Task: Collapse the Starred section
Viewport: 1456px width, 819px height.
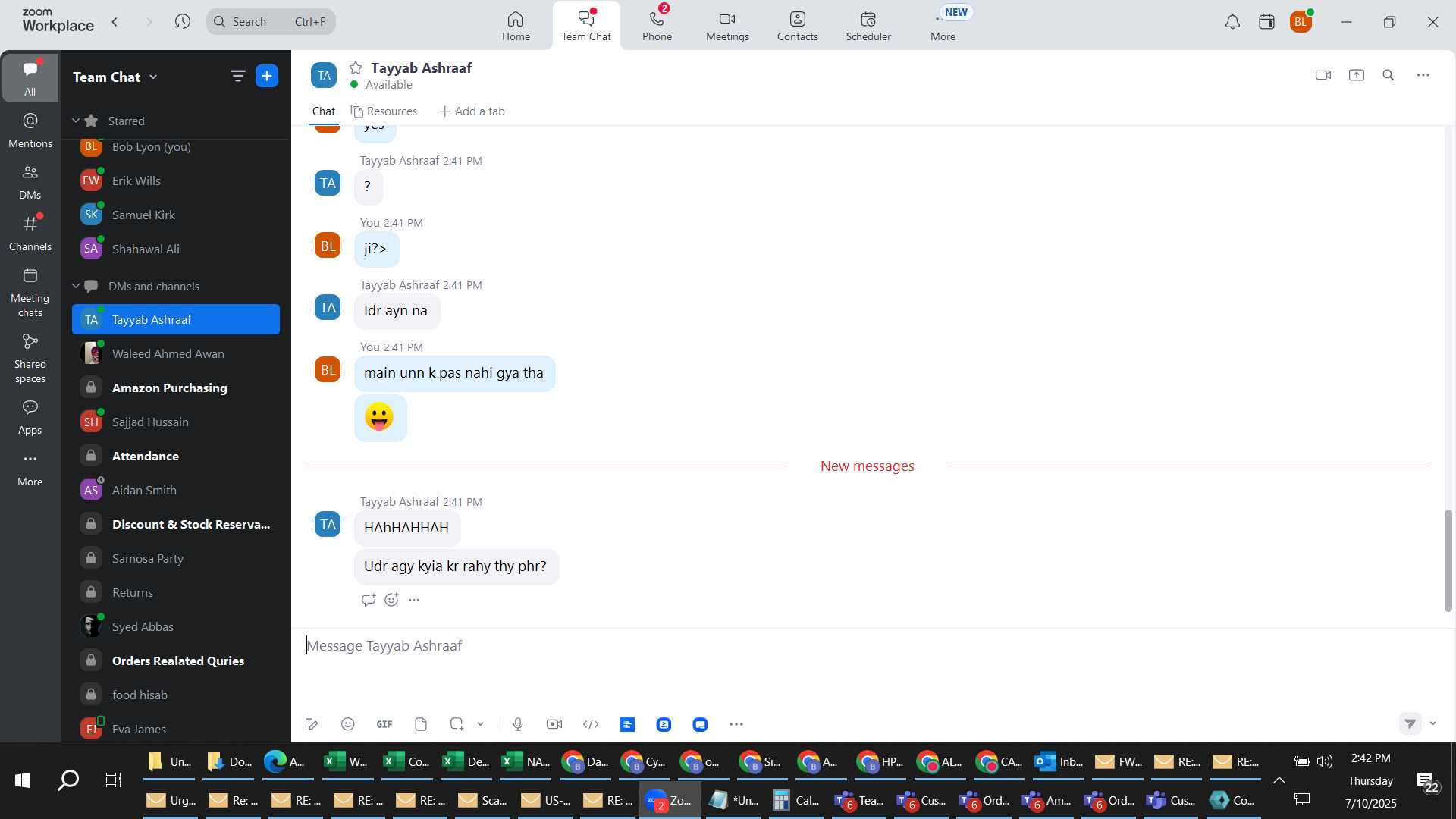Action: [x=76, y=121]
